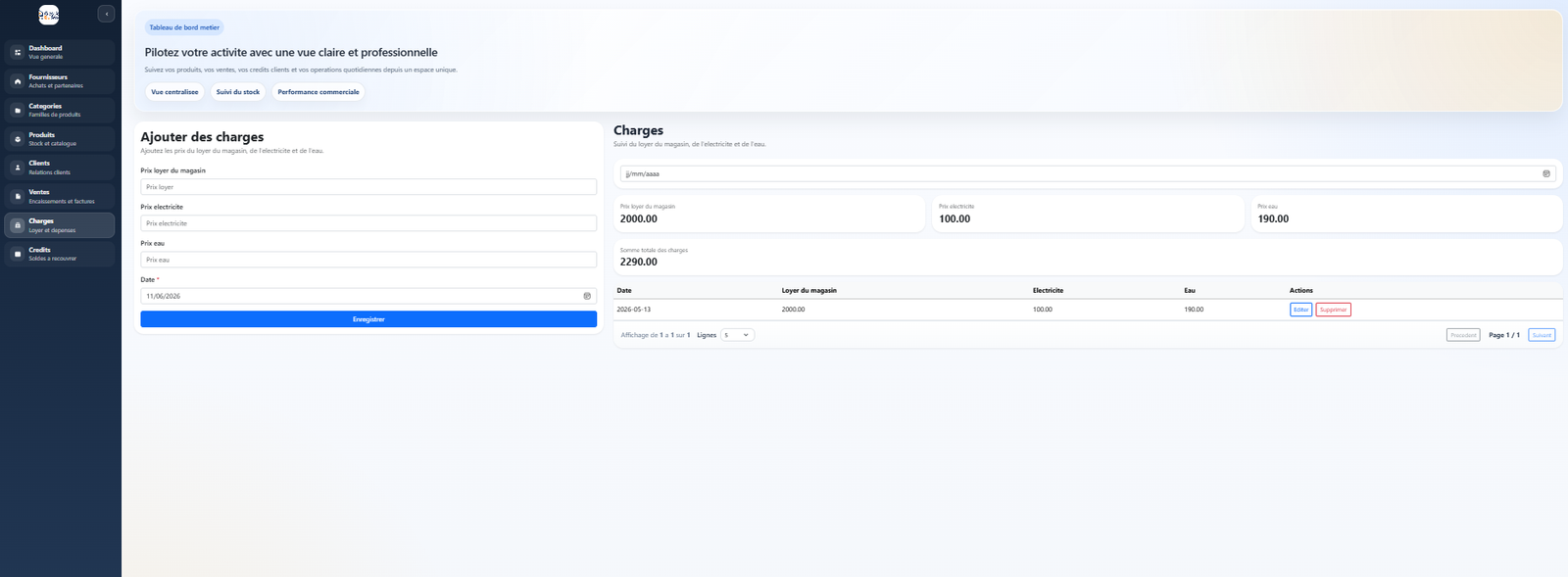
Task: Click the Charges lock icon in sidebar
Action: (x=17, y=225)
